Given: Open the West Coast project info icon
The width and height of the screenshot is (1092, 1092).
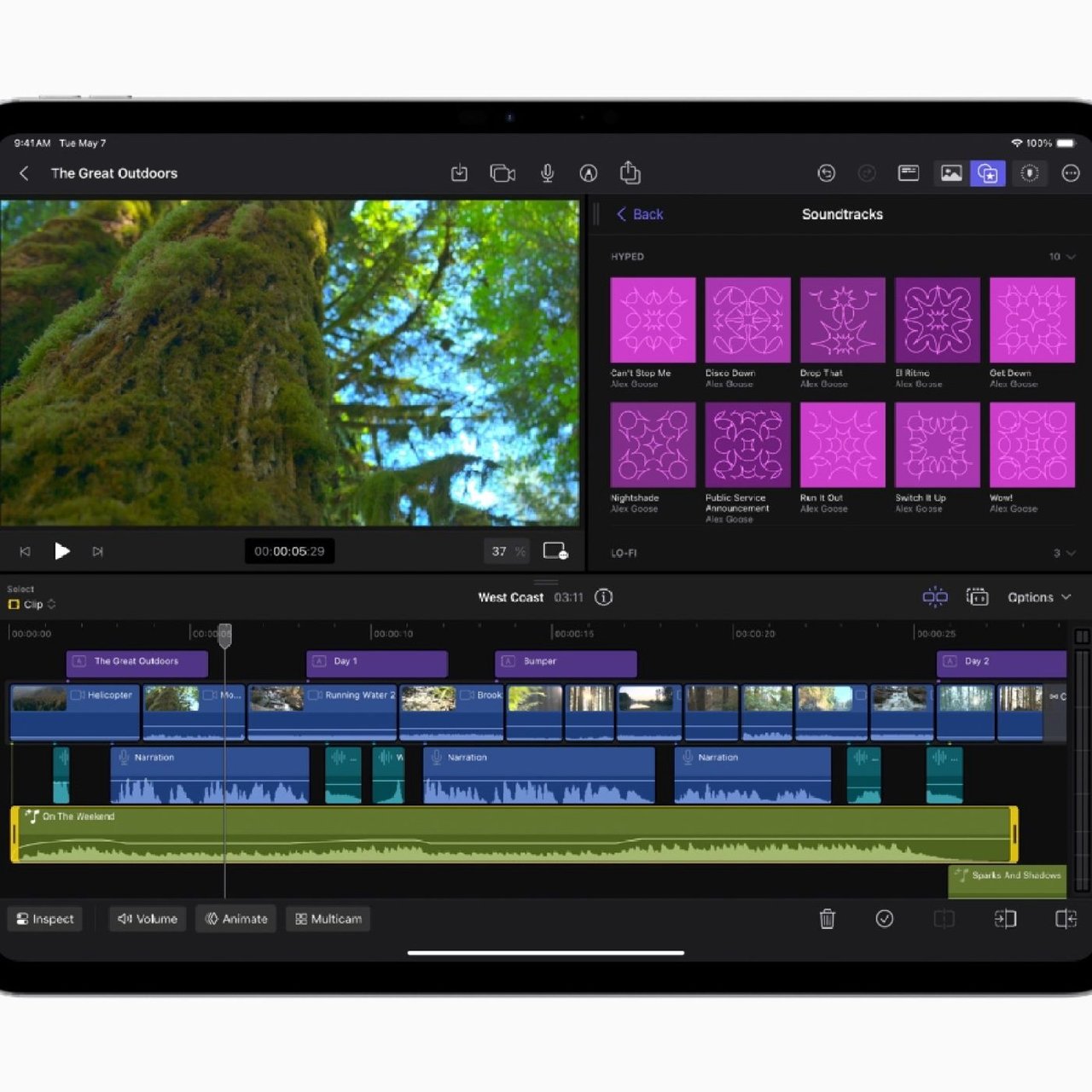Looking at the screenshot, I should pos(604,597).
